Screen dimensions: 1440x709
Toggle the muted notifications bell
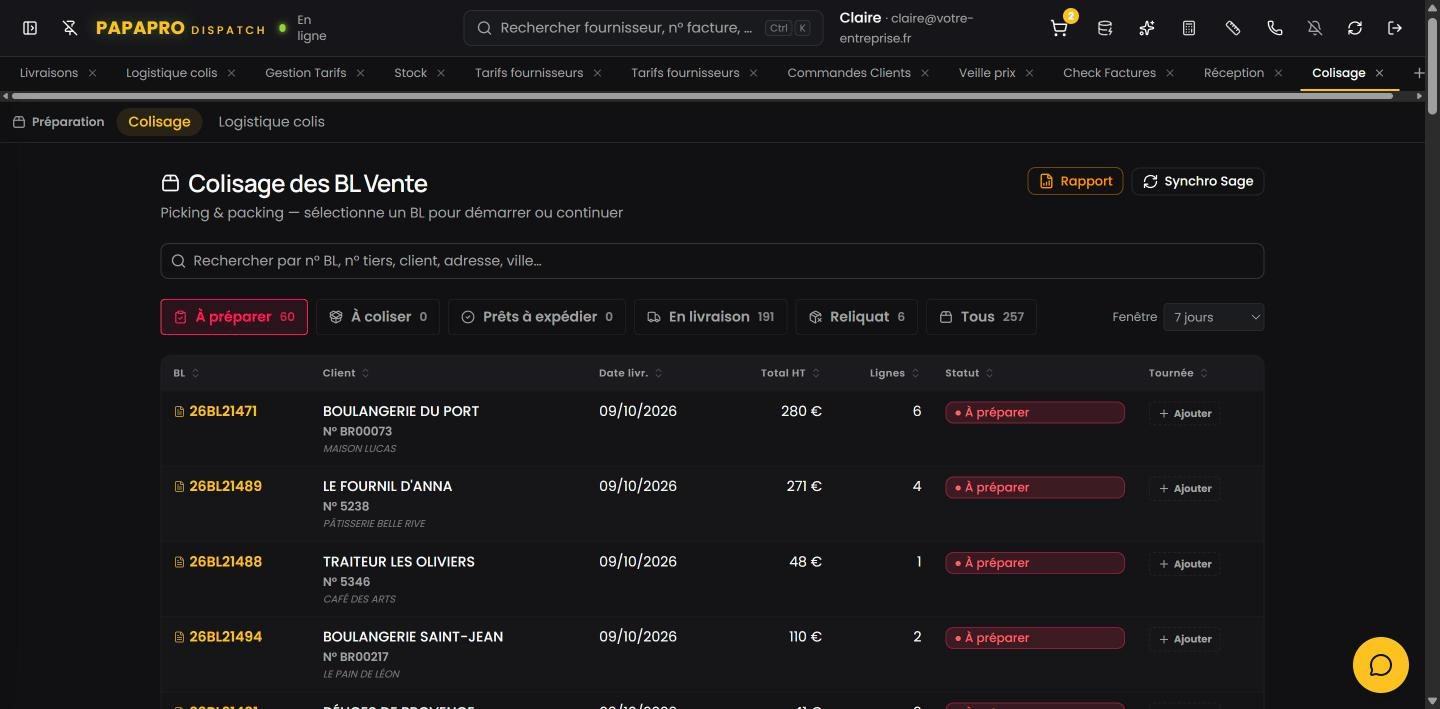(x=1315, y=28)
